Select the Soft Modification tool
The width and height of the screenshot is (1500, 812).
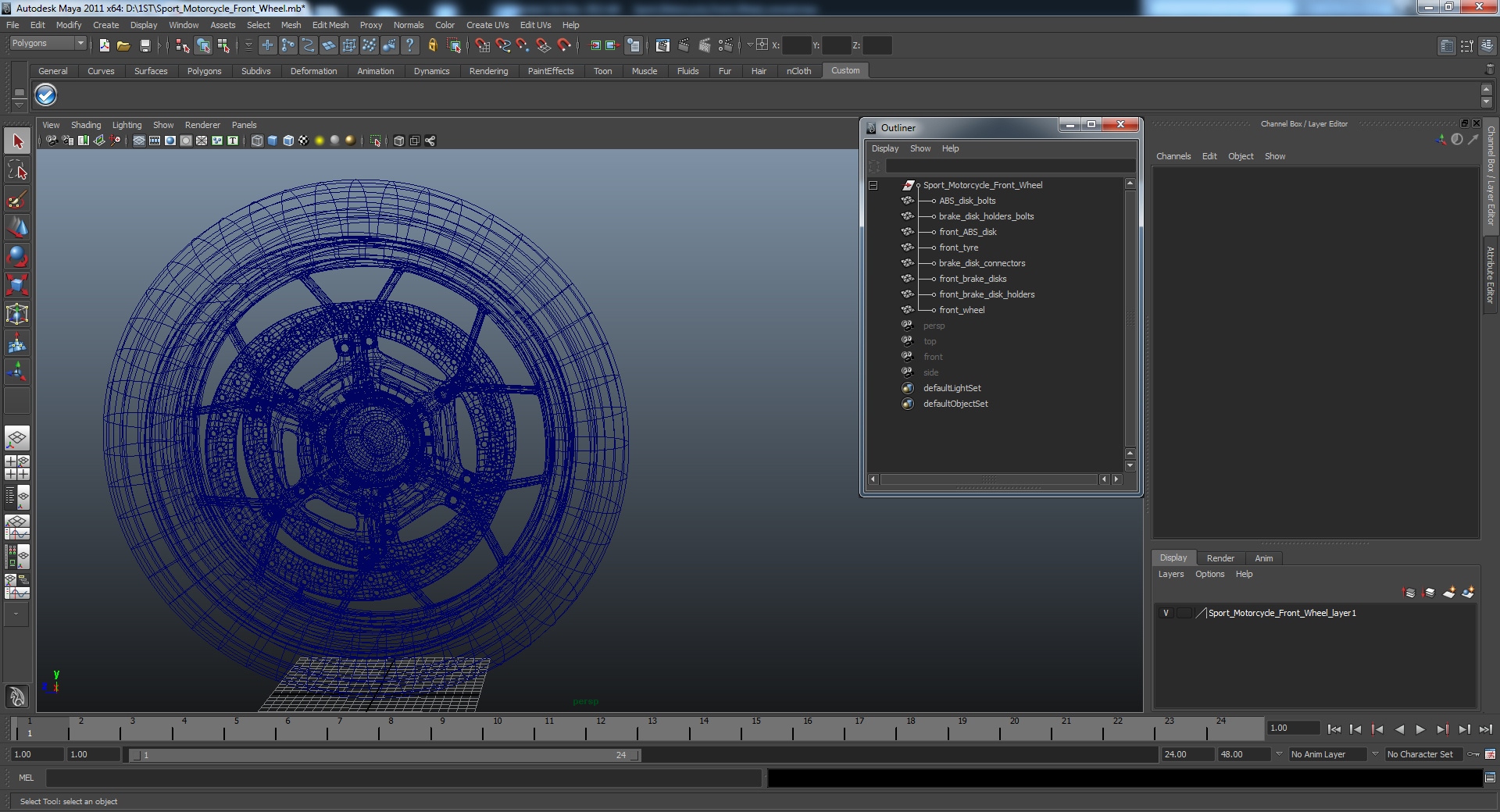click(17, 343)
